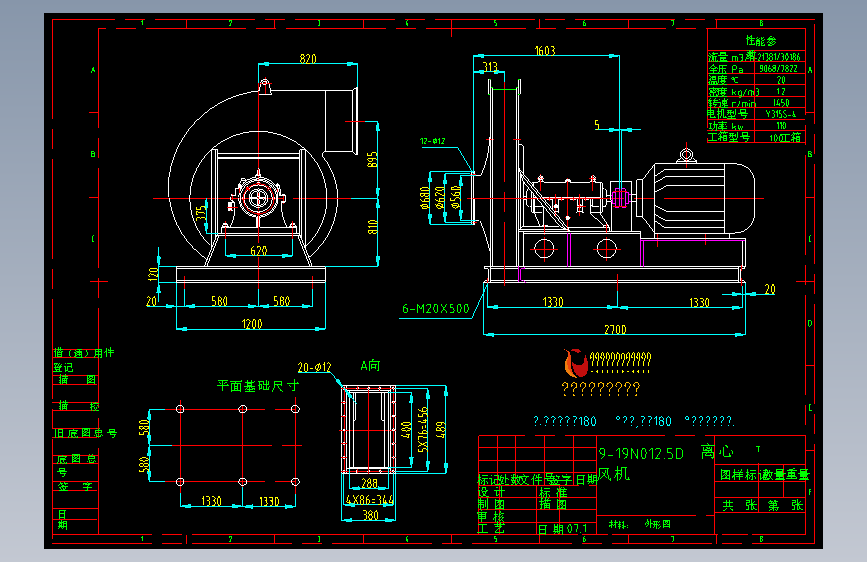
Task: Select the 820 dimension above the fan casing
Action: tap(307, 59)
